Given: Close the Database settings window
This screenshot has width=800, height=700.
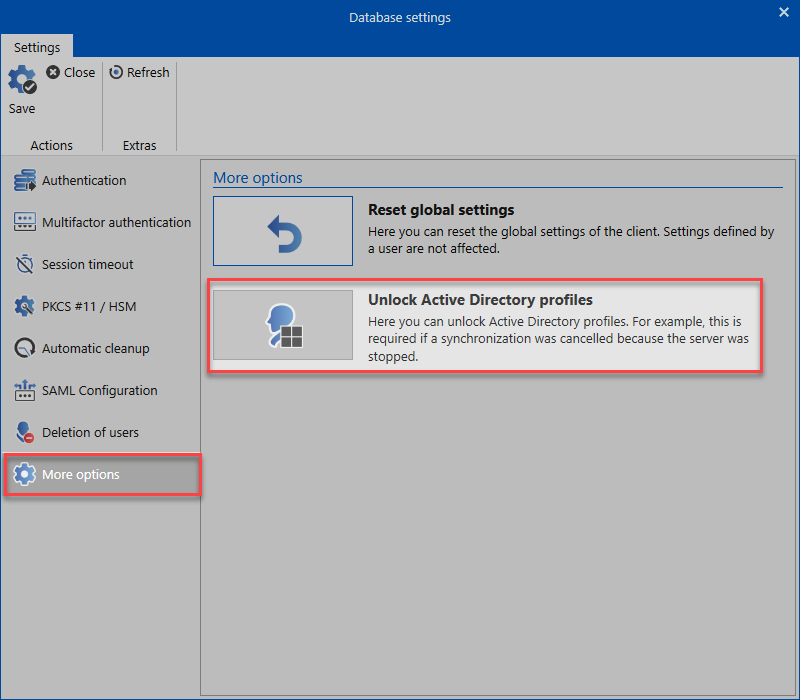Looking at the screenshot, I should coord(784,12).
